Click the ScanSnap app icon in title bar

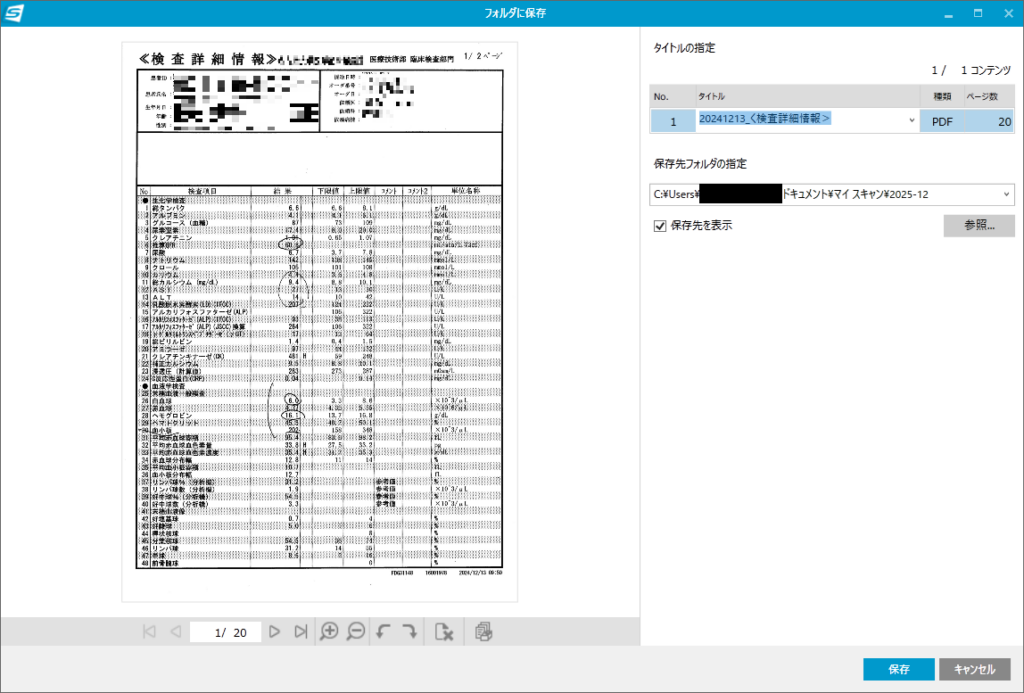pos(14,14)
